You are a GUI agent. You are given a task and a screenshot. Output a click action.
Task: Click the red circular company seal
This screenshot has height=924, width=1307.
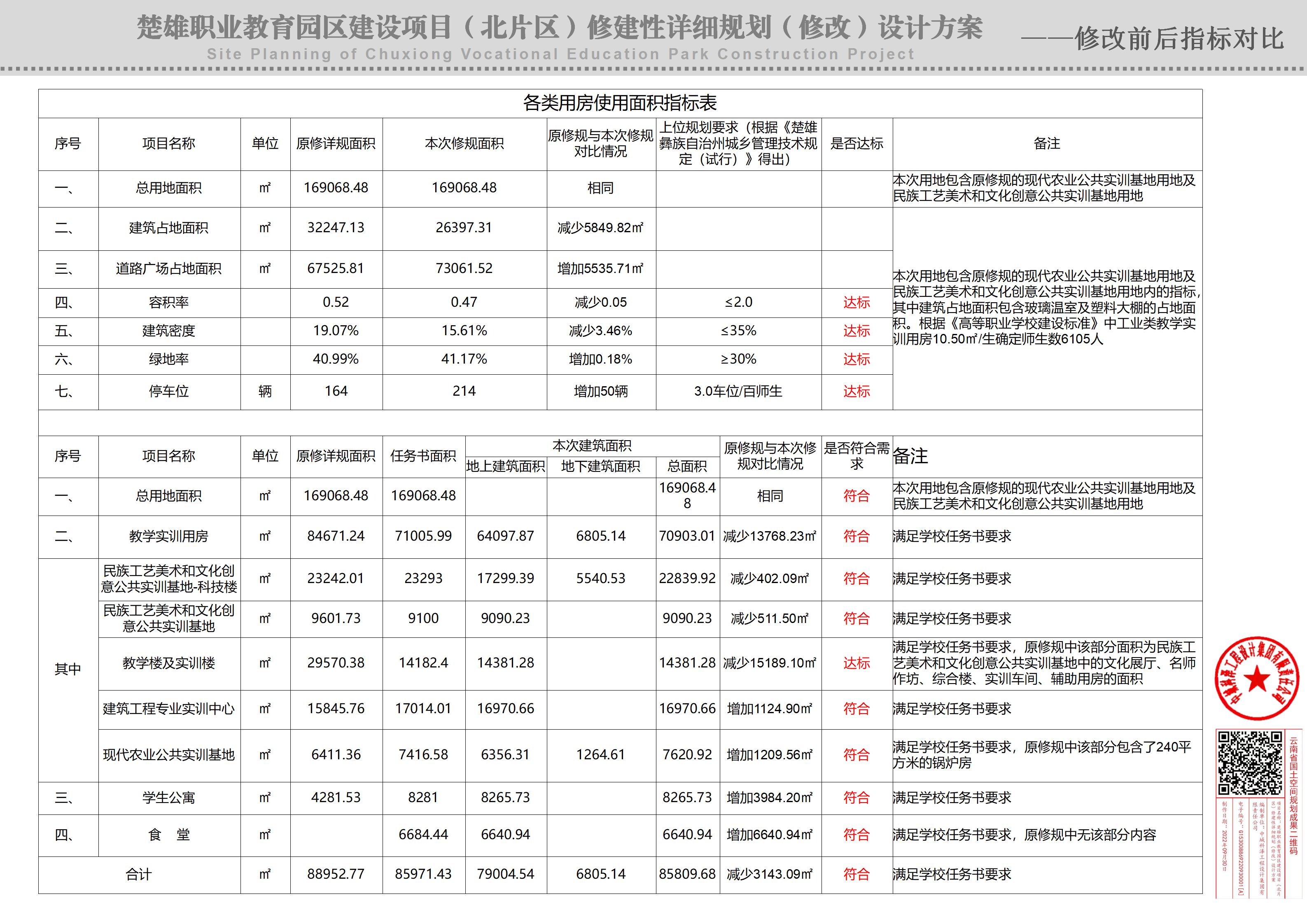[x=1256, y=679]
